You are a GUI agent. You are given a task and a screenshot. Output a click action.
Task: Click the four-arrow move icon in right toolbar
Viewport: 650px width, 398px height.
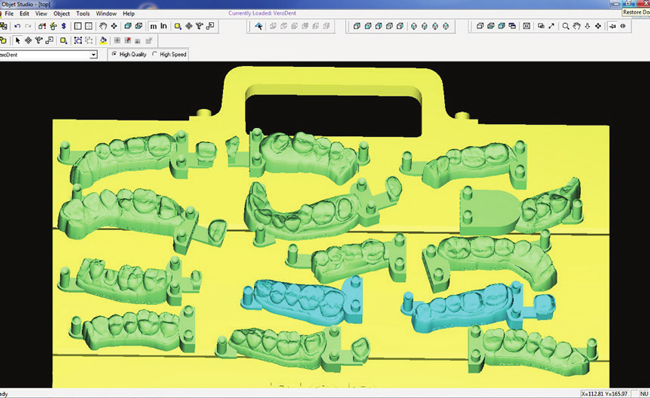(598, 26)
